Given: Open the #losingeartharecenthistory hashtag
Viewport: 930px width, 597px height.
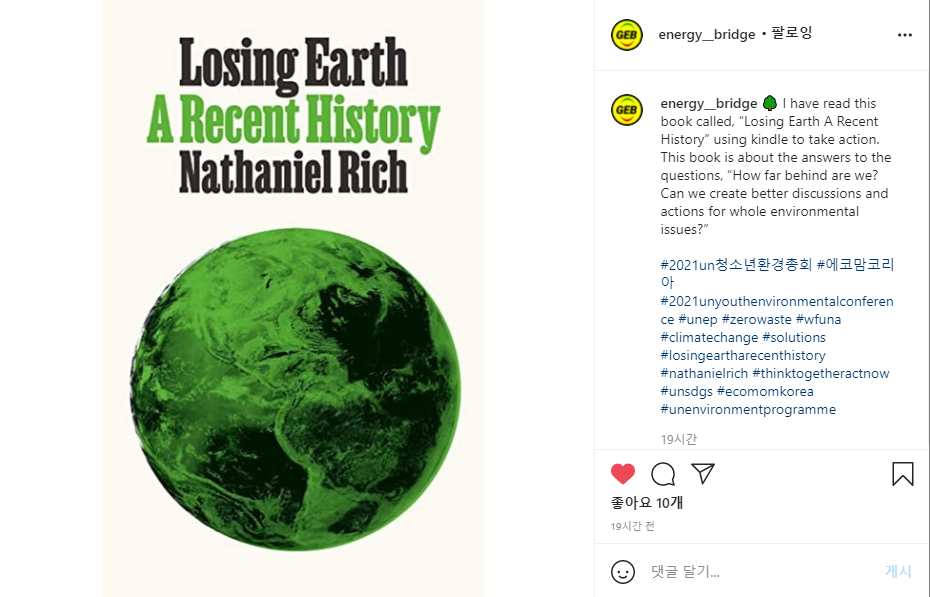Looking at the screenshot, I should [743, 355].
